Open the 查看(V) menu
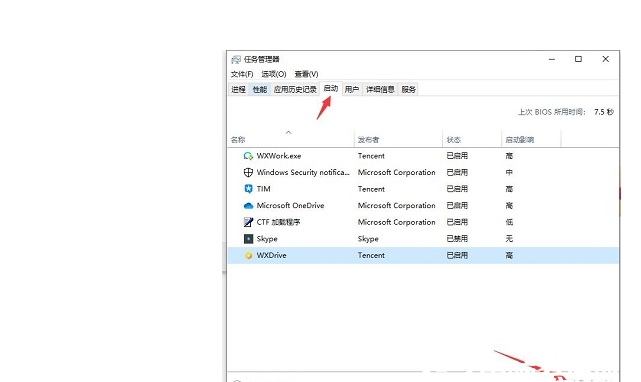Image resolution: width=641 pixels, height=382 pixels. click(x=307, y=74)
